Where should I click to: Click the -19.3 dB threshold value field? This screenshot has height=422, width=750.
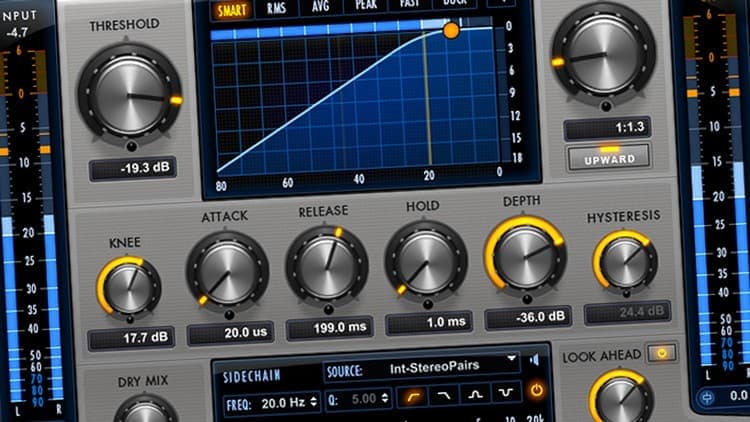[132, 168]
